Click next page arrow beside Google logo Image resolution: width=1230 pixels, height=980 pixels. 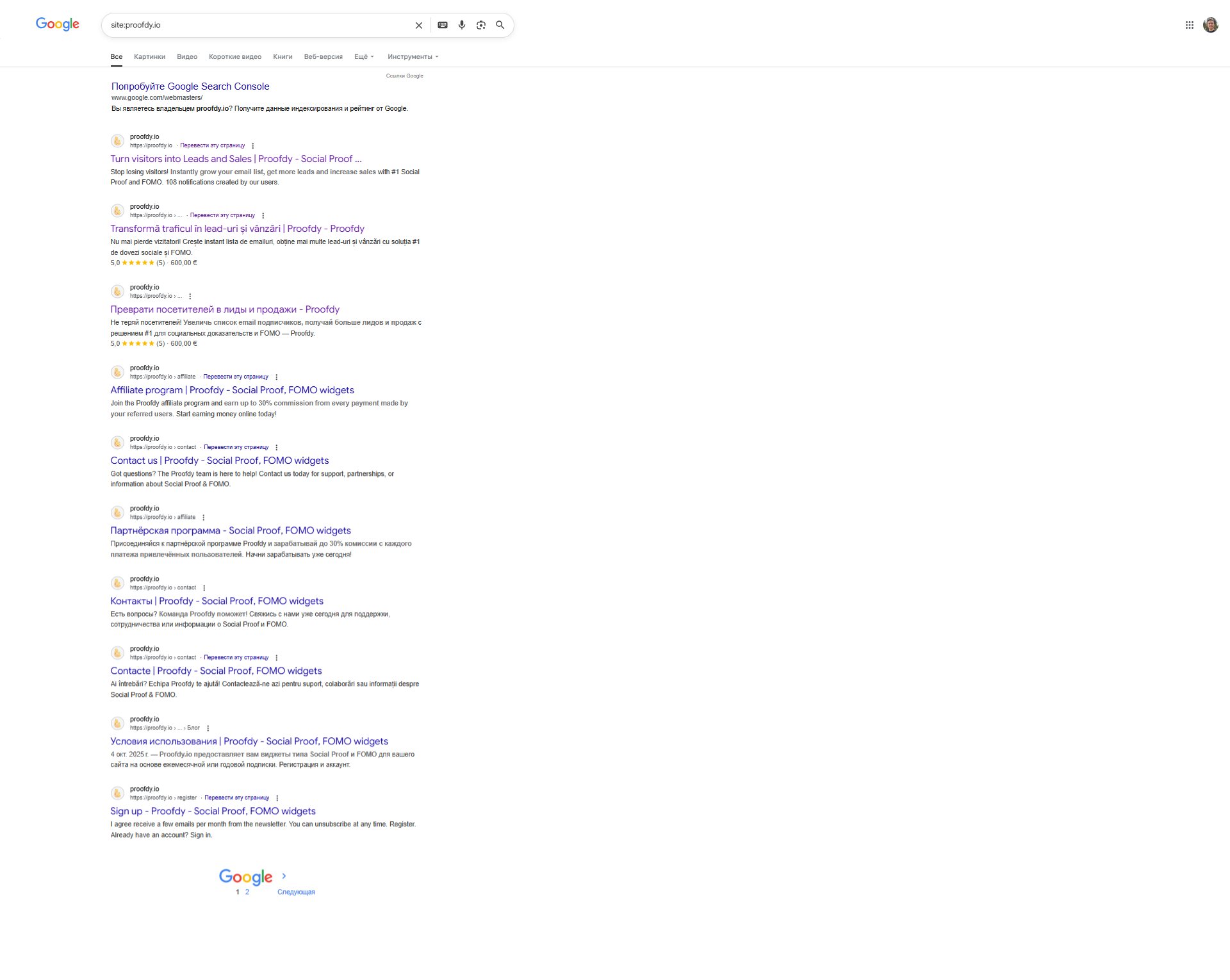(284, 876)
